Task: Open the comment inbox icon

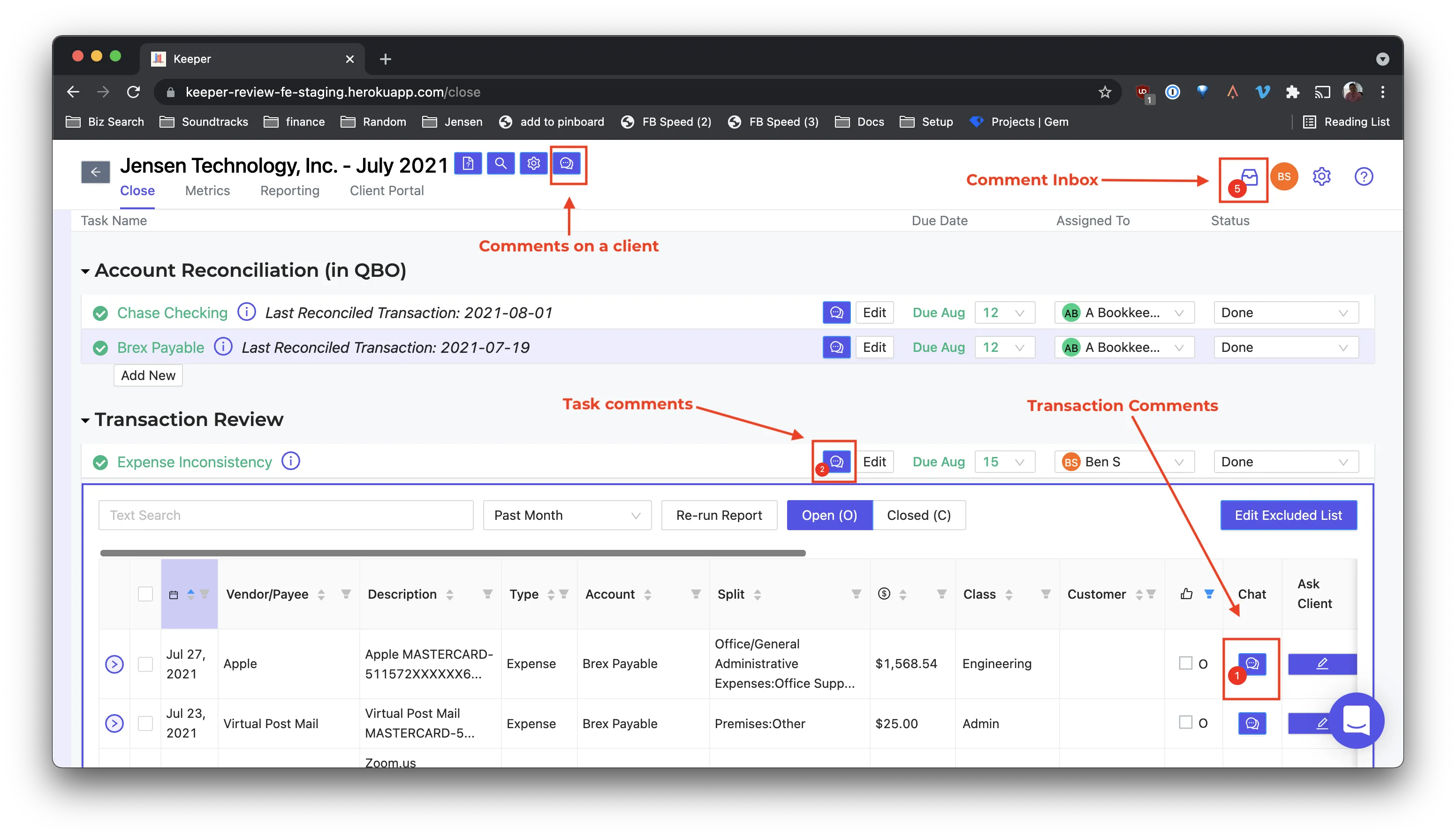Action: [1249, 178]
